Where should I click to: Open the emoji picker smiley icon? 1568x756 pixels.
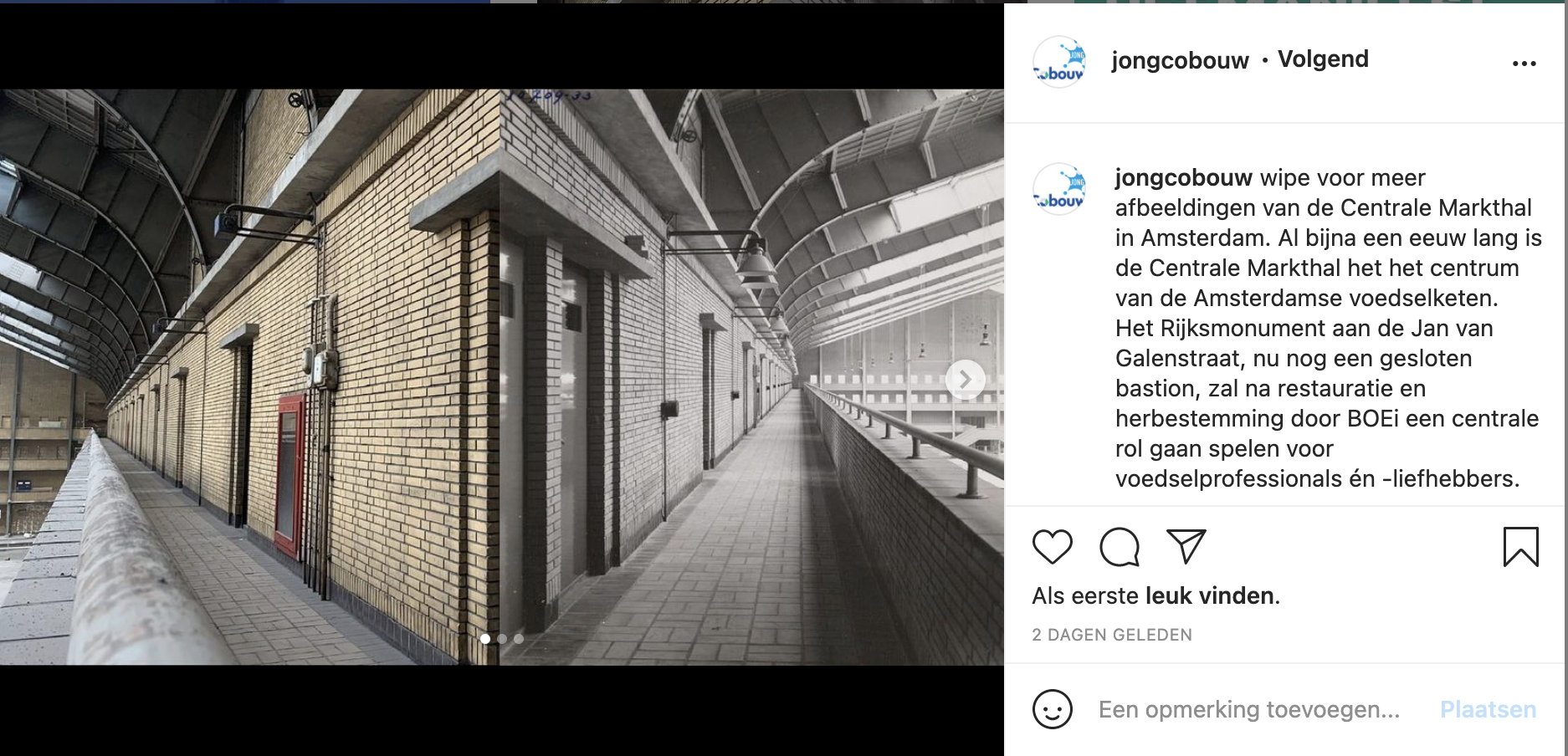pos(1052,709)
